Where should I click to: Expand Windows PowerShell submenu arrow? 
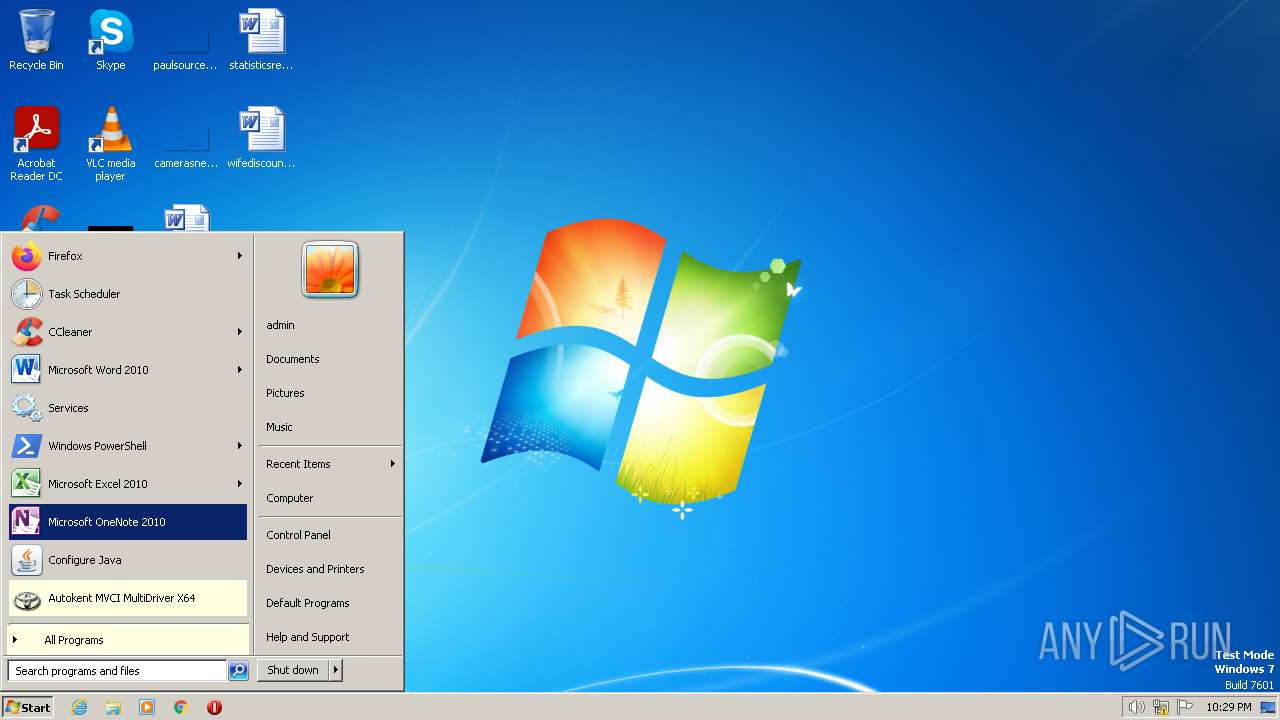point(240,446)
